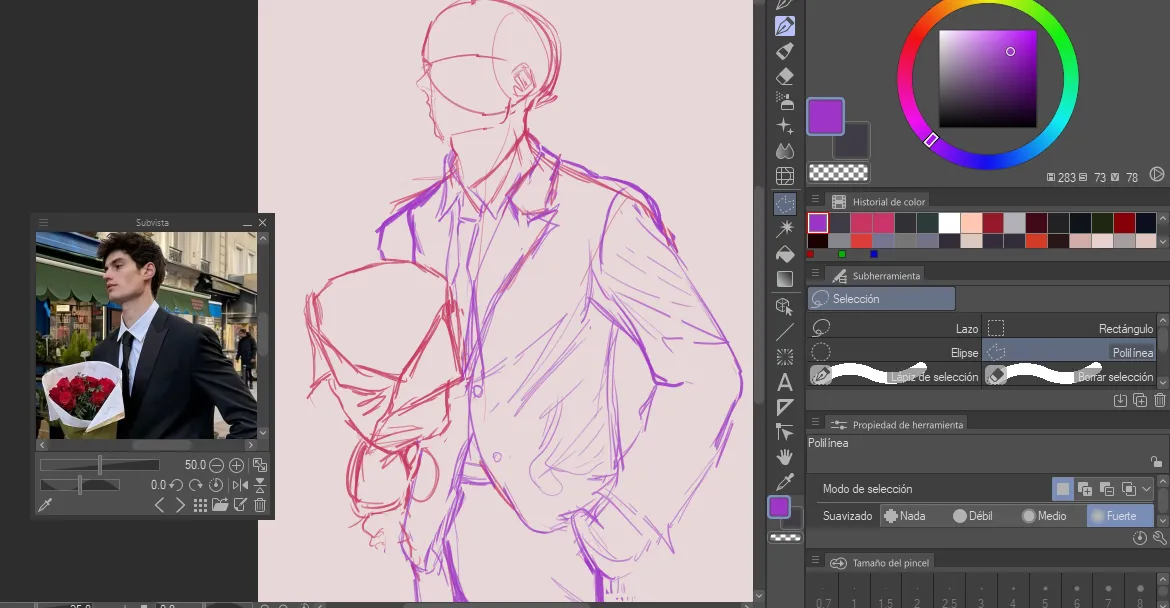The image size is (1170, 608).
Task: Show the previous Subvista image
Action: point(159,505)
